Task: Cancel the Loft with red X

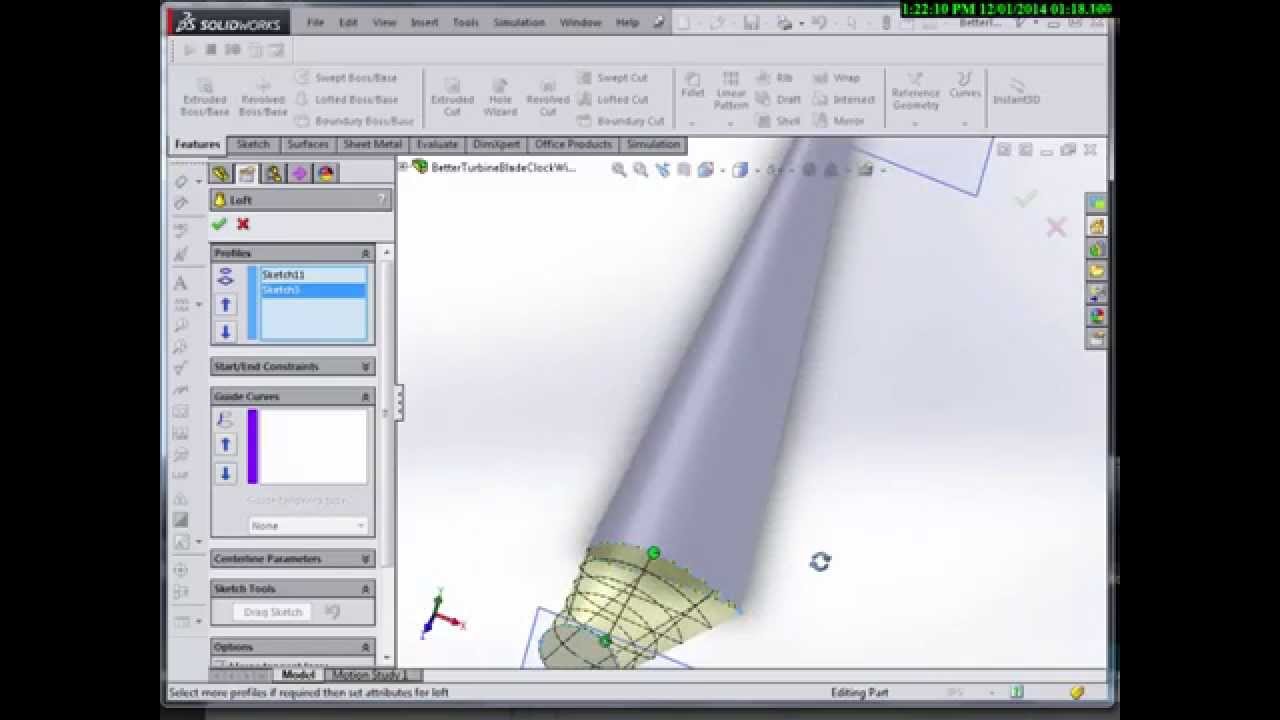Action: point(243,224)
